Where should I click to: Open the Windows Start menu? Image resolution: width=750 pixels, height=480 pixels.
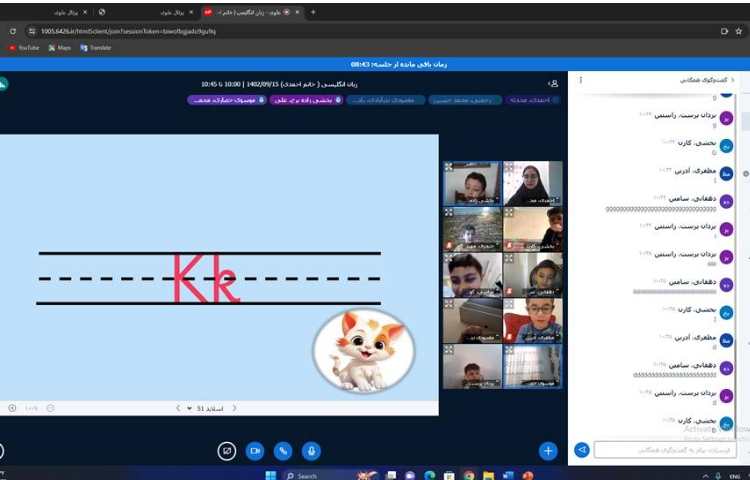pyautogui.click(x=271, y=476)
